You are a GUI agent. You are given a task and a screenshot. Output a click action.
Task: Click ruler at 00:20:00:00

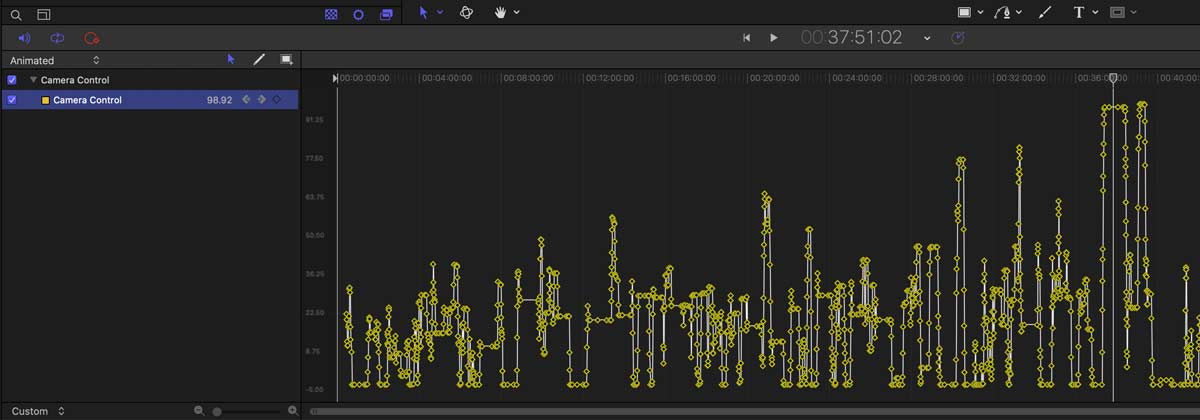pos(776,78)
